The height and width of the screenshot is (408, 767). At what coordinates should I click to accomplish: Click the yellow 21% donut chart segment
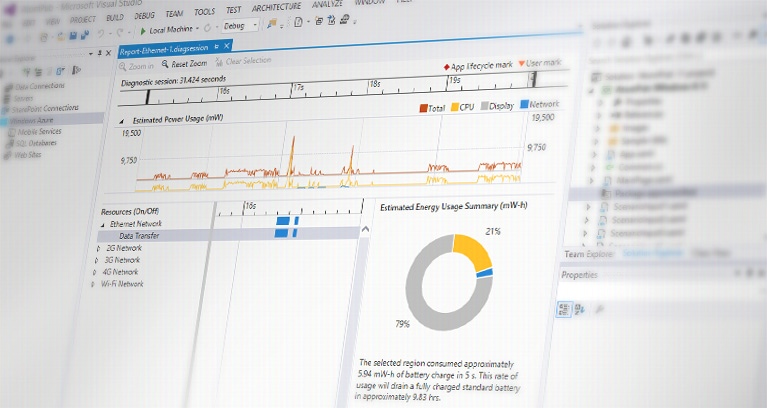coord(474,250)
